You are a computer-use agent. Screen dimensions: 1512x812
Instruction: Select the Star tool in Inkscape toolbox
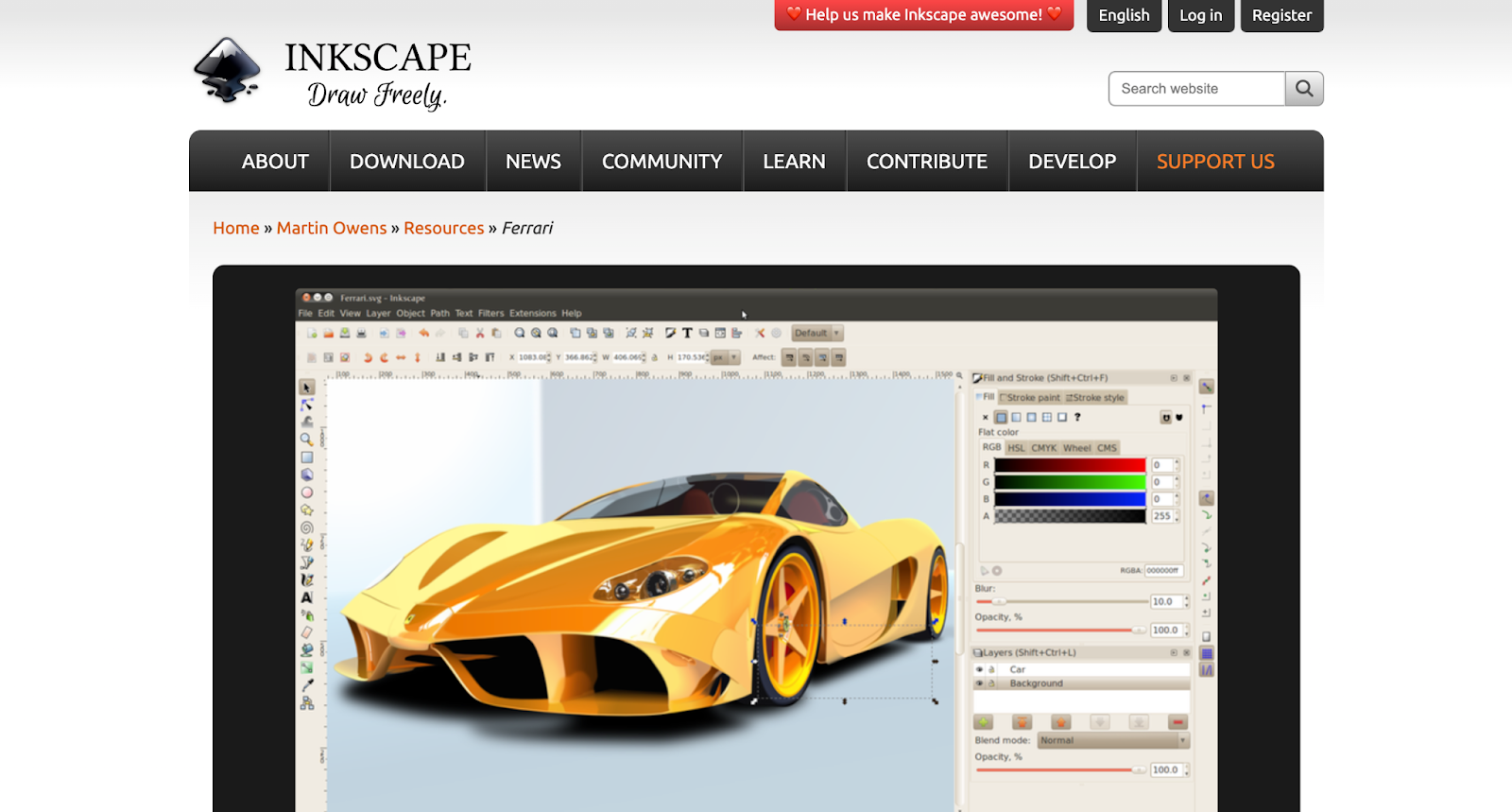tap(307, 510)
